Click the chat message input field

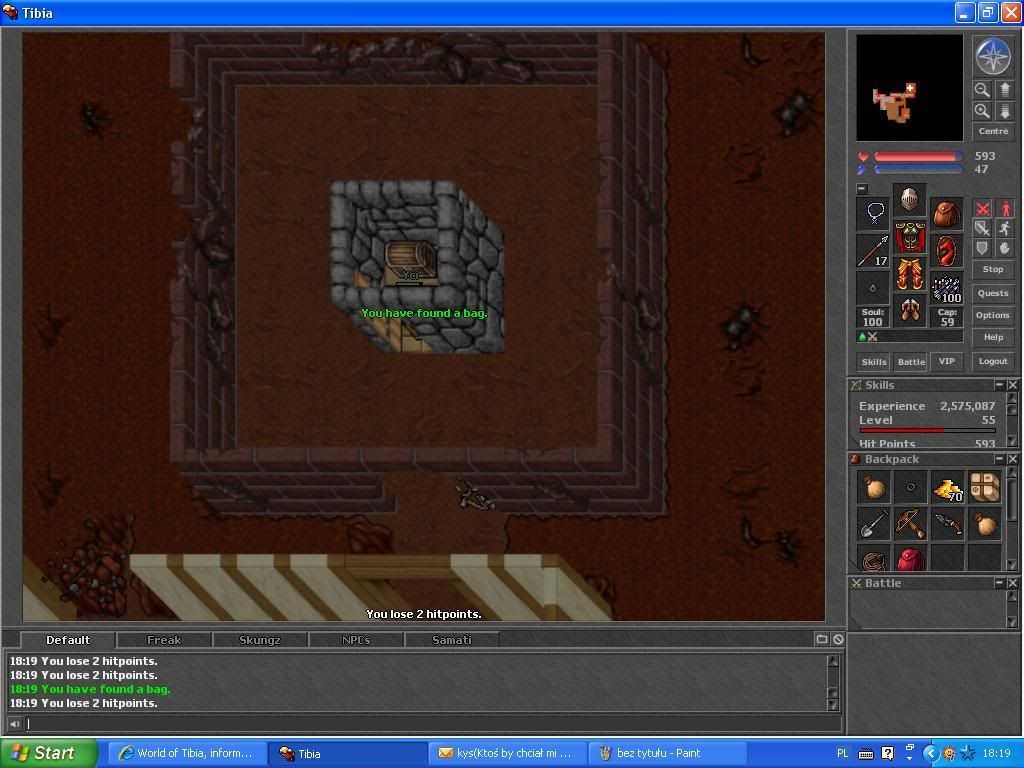[x=433, y=724]
